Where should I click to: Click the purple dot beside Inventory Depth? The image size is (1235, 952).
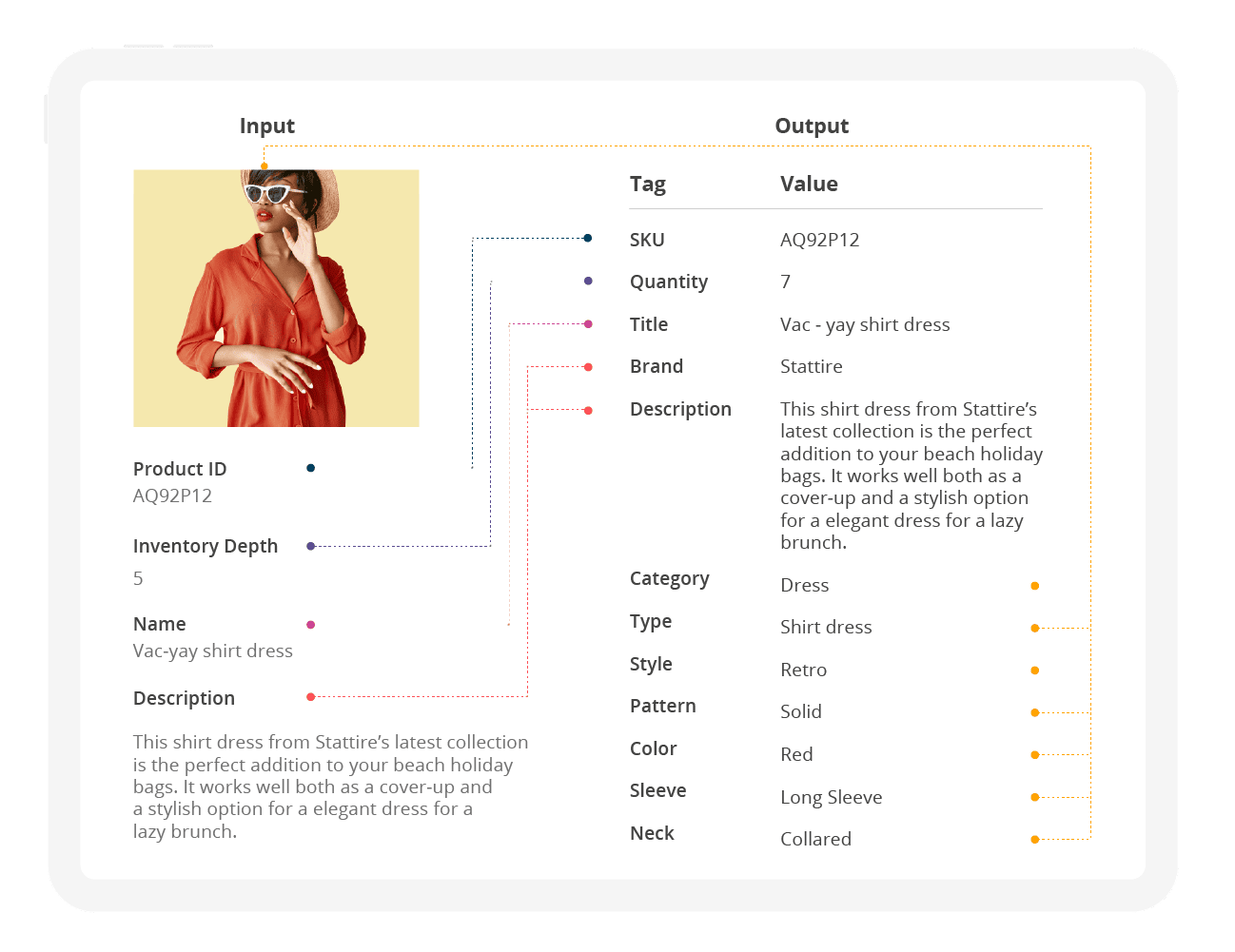coord(310,546)
